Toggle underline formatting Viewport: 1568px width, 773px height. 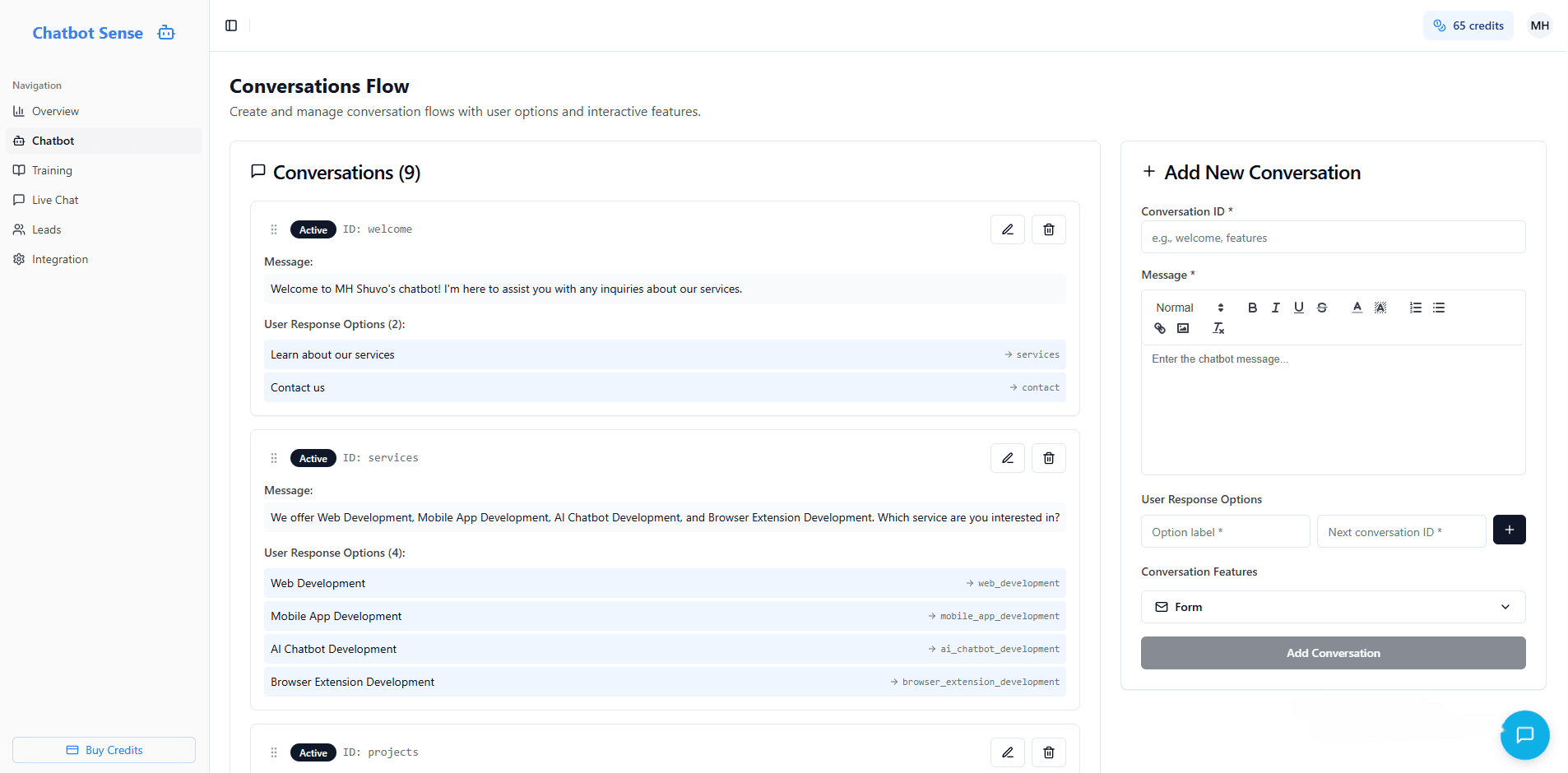1299,307
